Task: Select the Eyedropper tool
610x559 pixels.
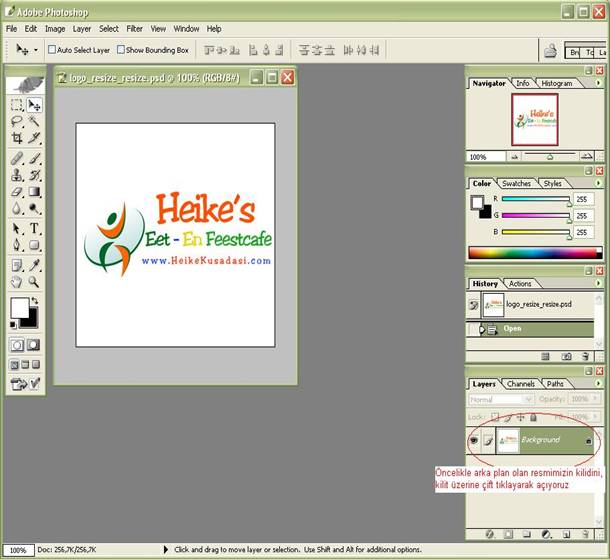Action: [34, 265]
